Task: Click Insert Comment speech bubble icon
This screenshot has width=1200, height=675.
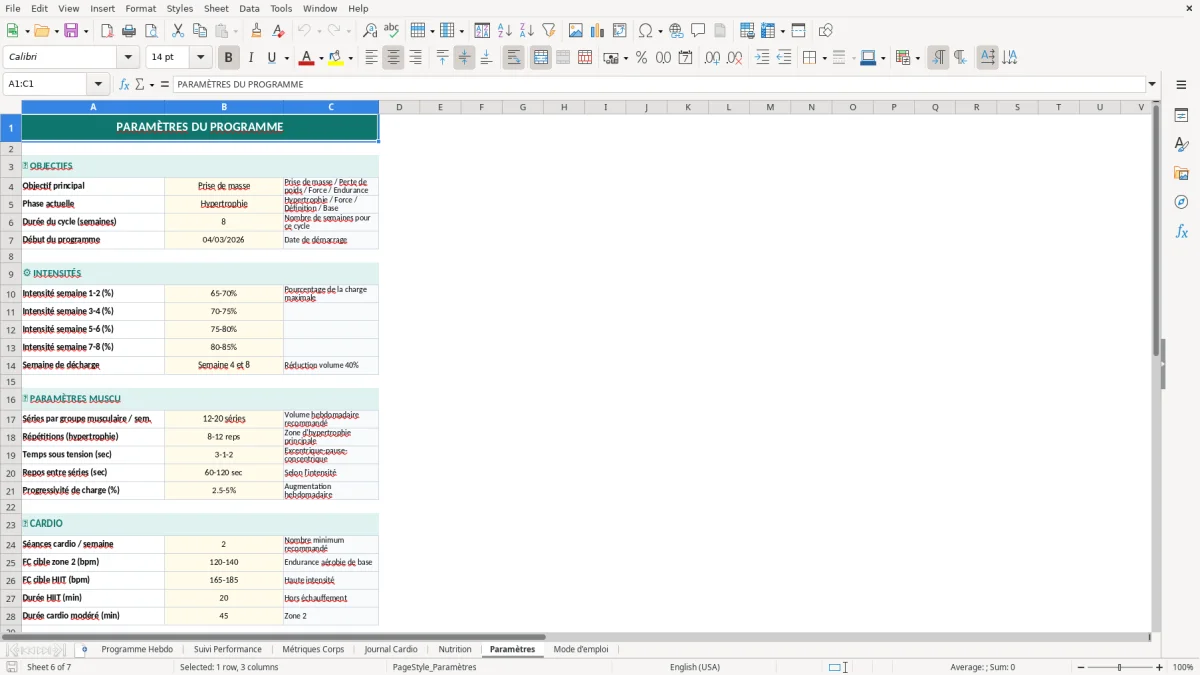Action: [698, 31]
